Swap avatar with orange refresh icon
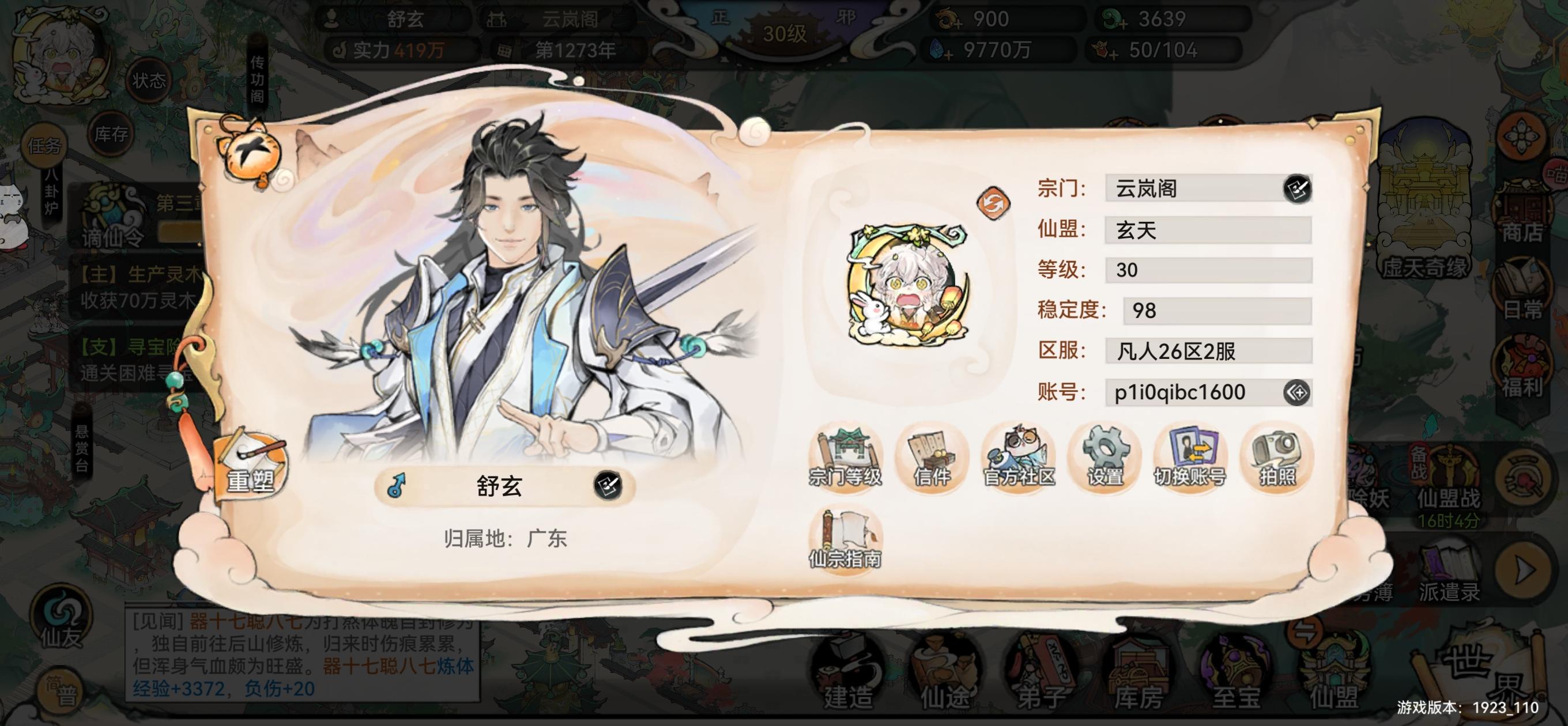The height and width of the screenshot is (726, 1568). (993, 203)
